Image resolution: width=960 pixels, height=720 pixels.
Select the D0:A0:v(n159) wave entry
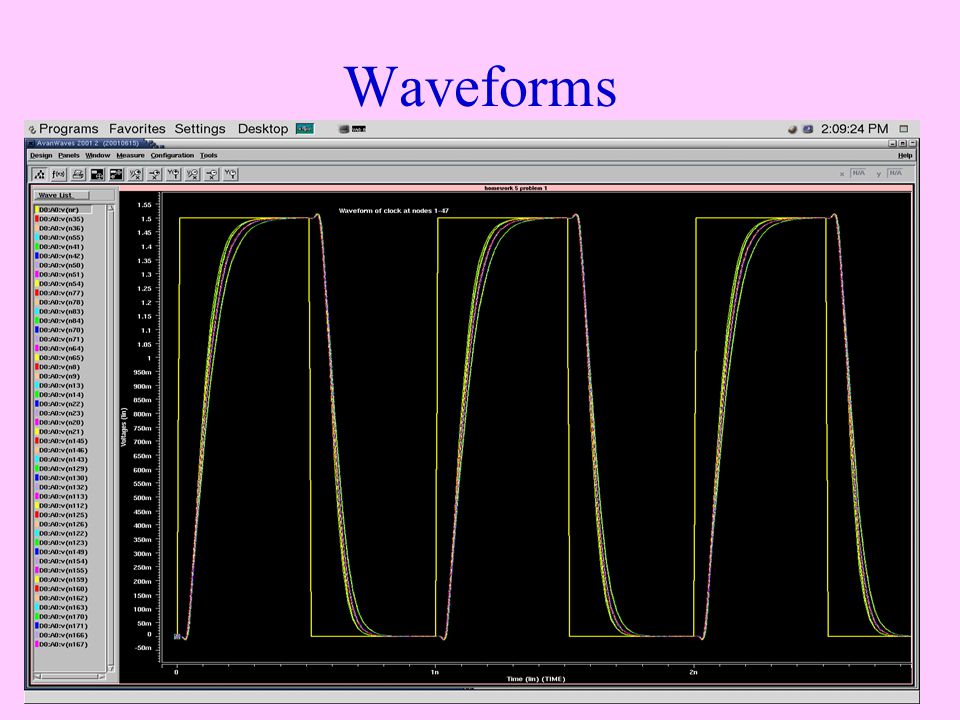[x=62, y=579]
